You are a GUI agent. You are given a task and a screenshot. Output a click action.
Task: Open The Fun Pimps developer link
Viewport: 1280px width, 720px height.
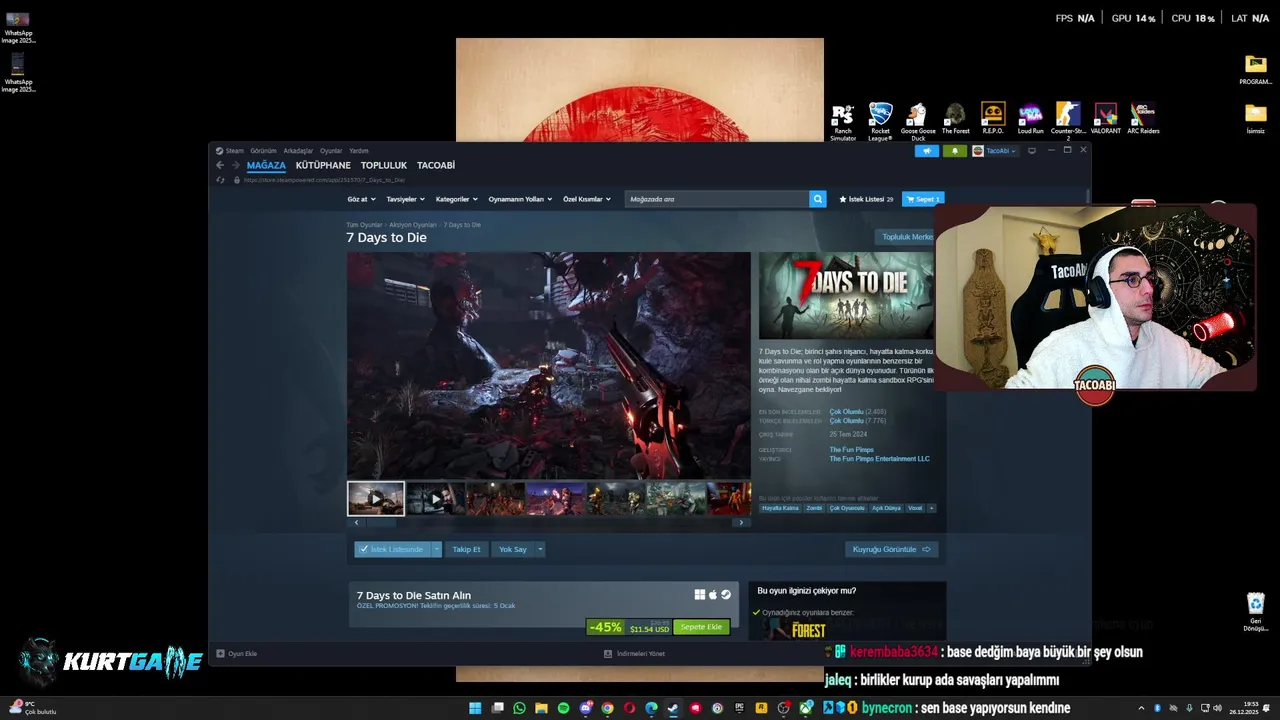click(850, 450)
